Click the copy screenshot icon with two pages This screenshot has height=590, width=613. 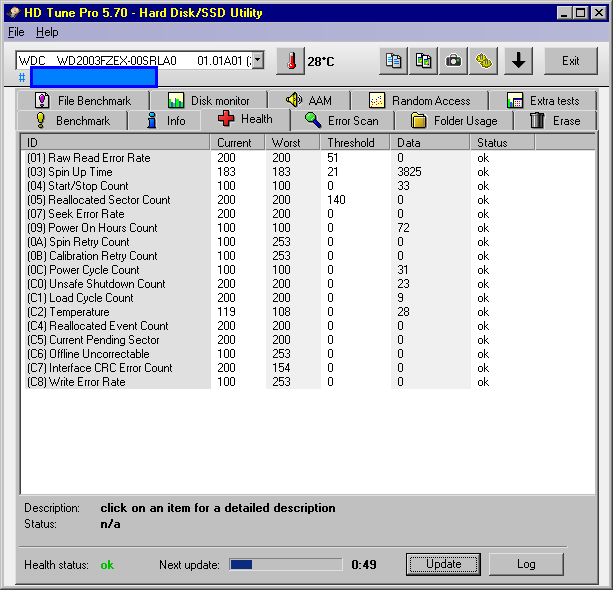(x=423, y=61)
